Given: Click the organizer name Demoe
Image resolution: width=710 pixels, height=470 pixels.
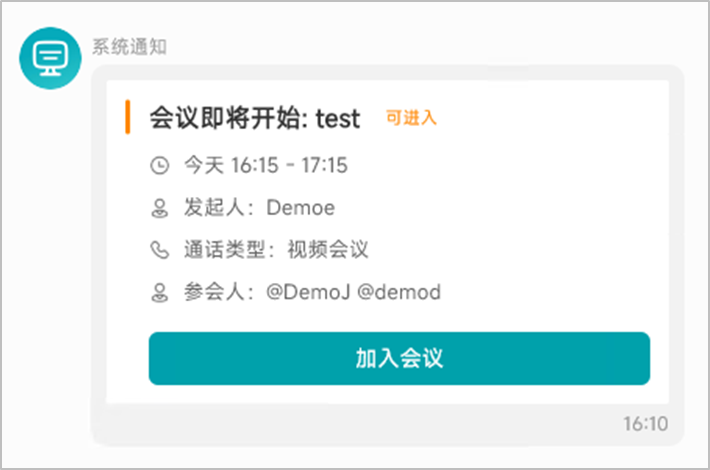Looking at the screenshot, I should tap(301, 208).
